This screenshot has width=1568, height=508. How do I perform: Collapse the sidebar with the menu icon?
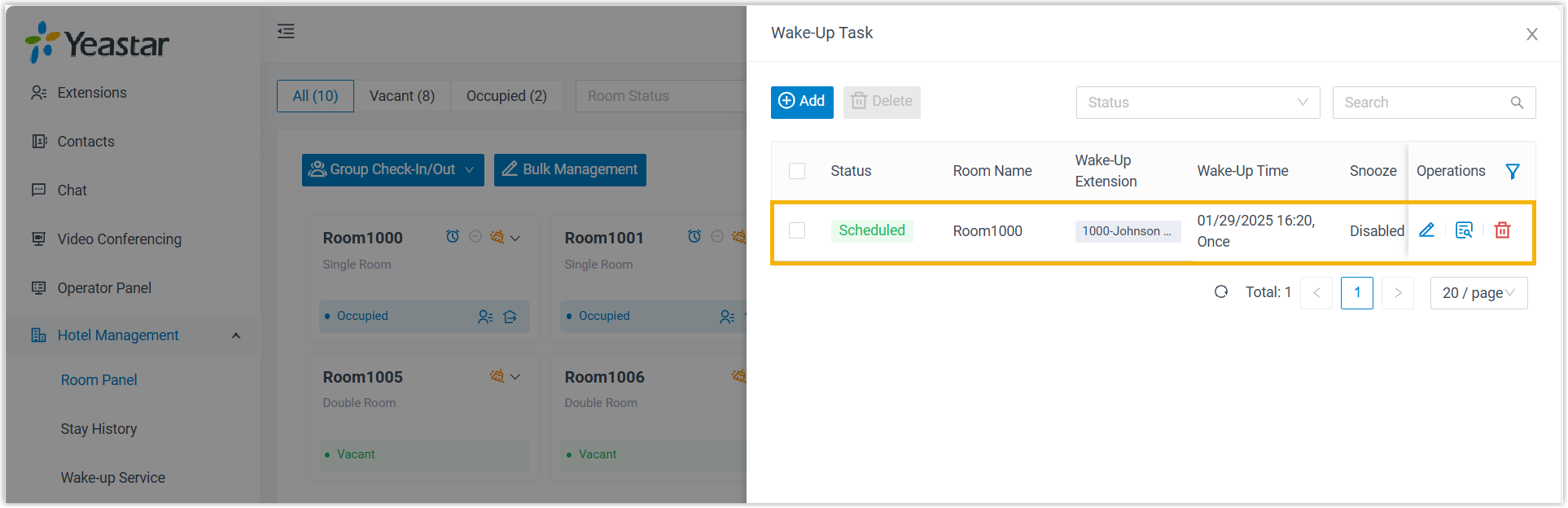pyautogui.click(x=286, y=32)
